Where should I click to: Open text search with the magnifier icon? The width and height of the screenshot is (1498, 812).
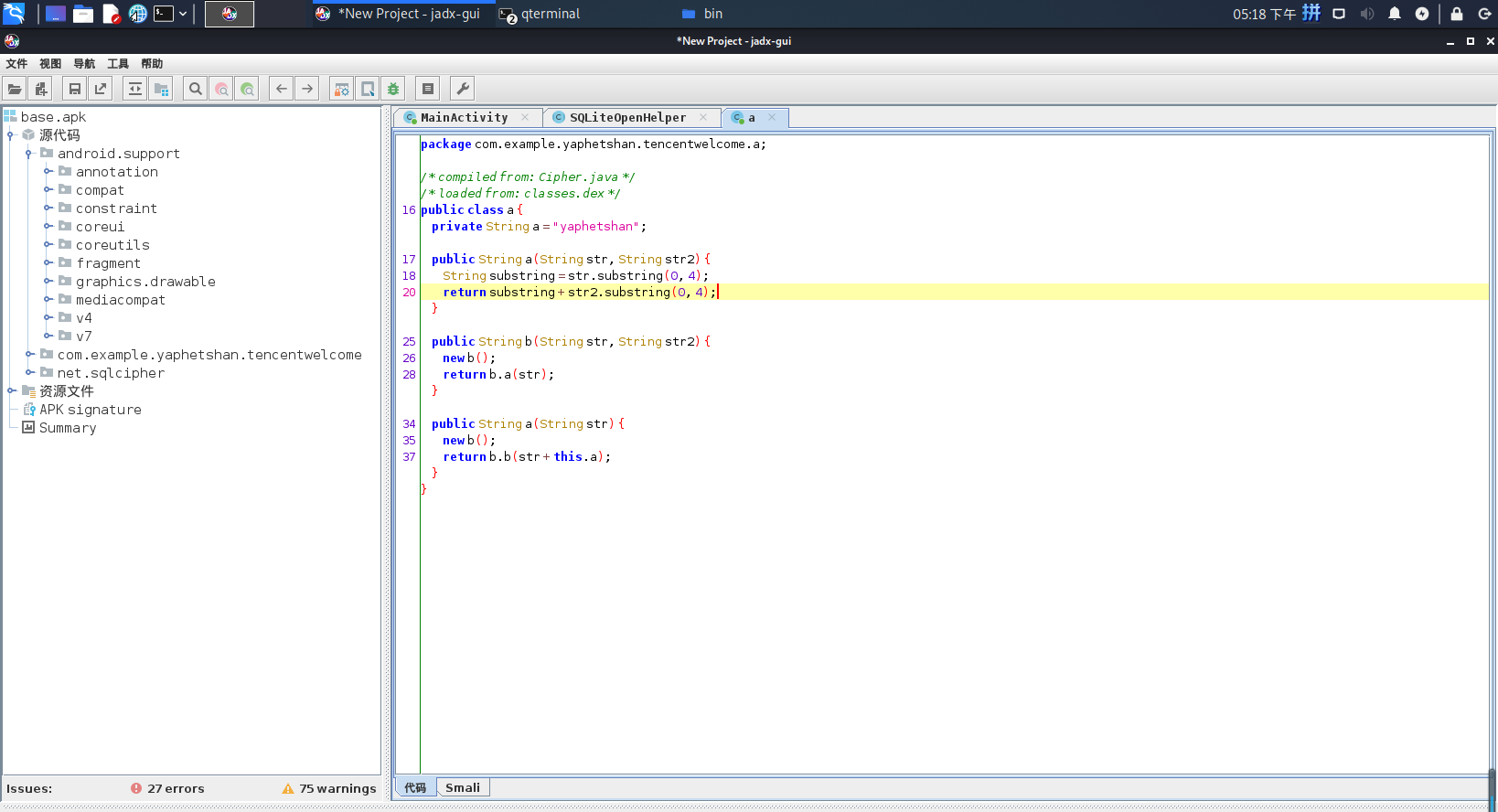pyautogui.click(x=195, y=89)
